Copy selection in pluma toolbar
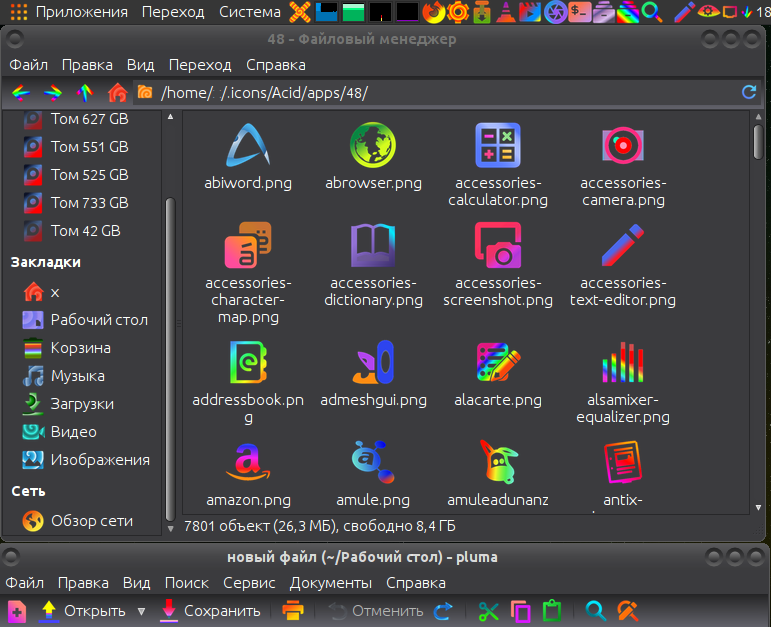The width and height of the screenshot is (771, 627). (x=520, y=611)
